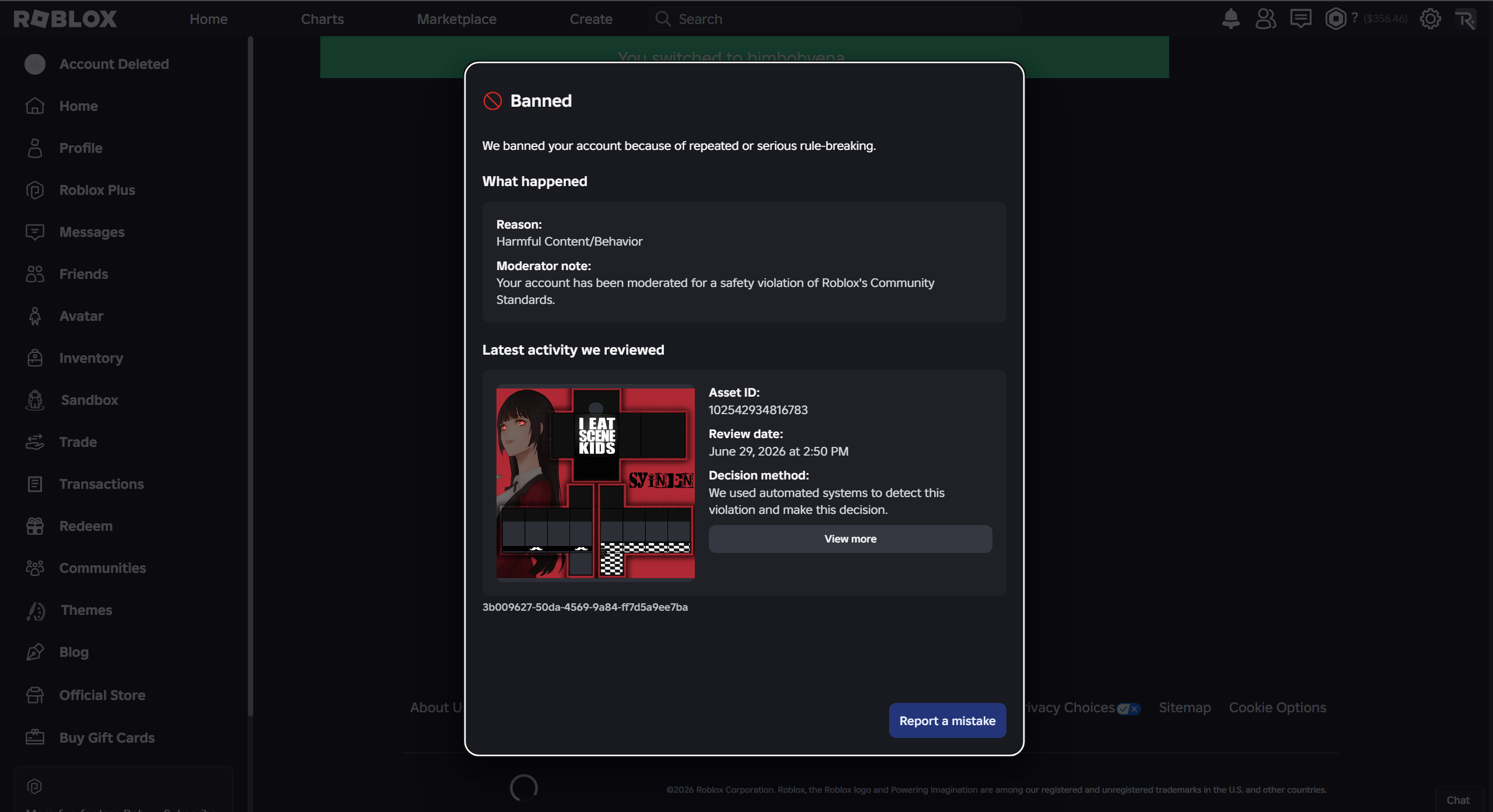The image size is (1493, 812).
Task: Open the Robux balance icon
Action: coord(1335,19)
